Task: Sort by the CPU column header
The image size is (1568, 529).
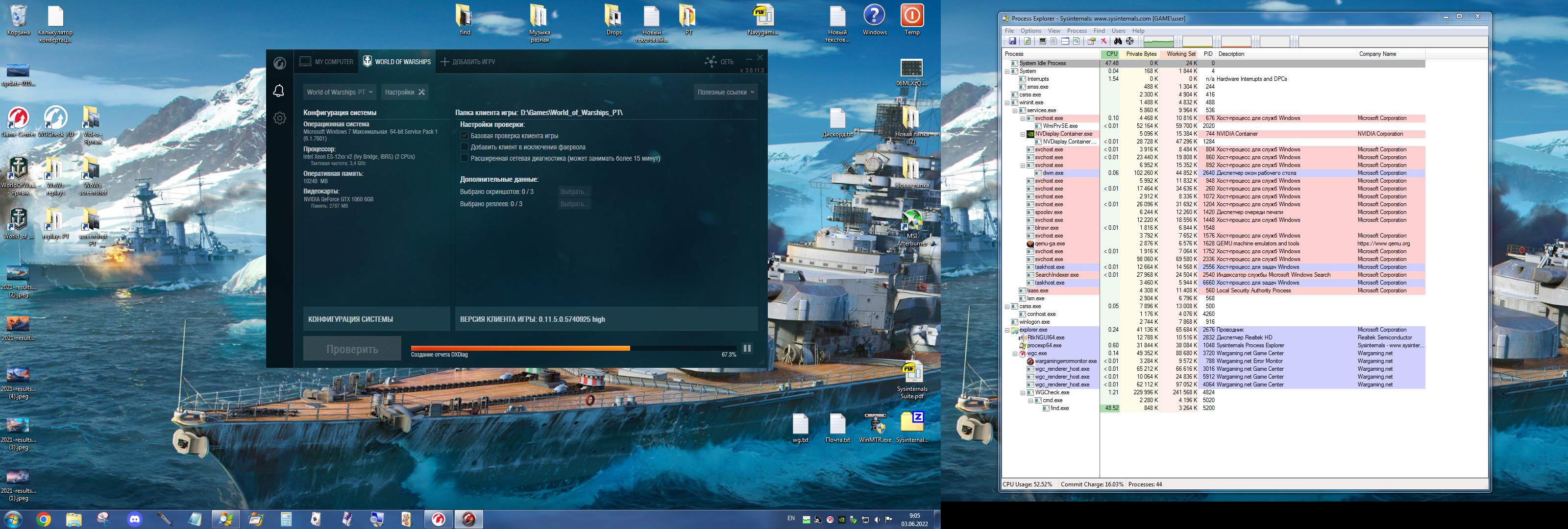Action: (1111, 54)
